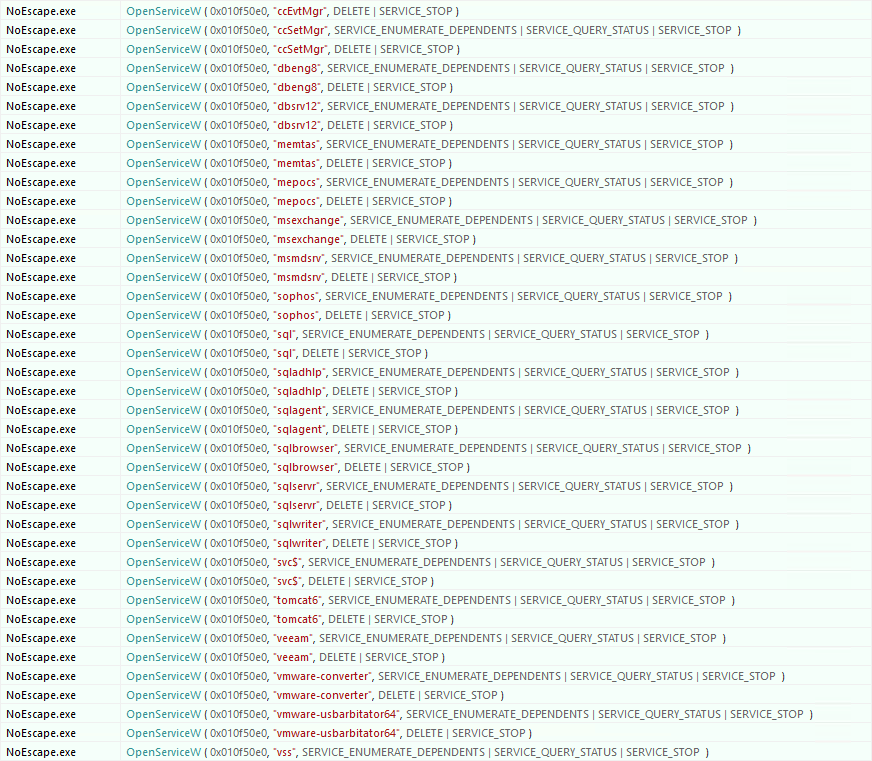Click sqladhlp SERVICE_ENUMERATE_DEPENDENTS row

click(x=436, y=372)
